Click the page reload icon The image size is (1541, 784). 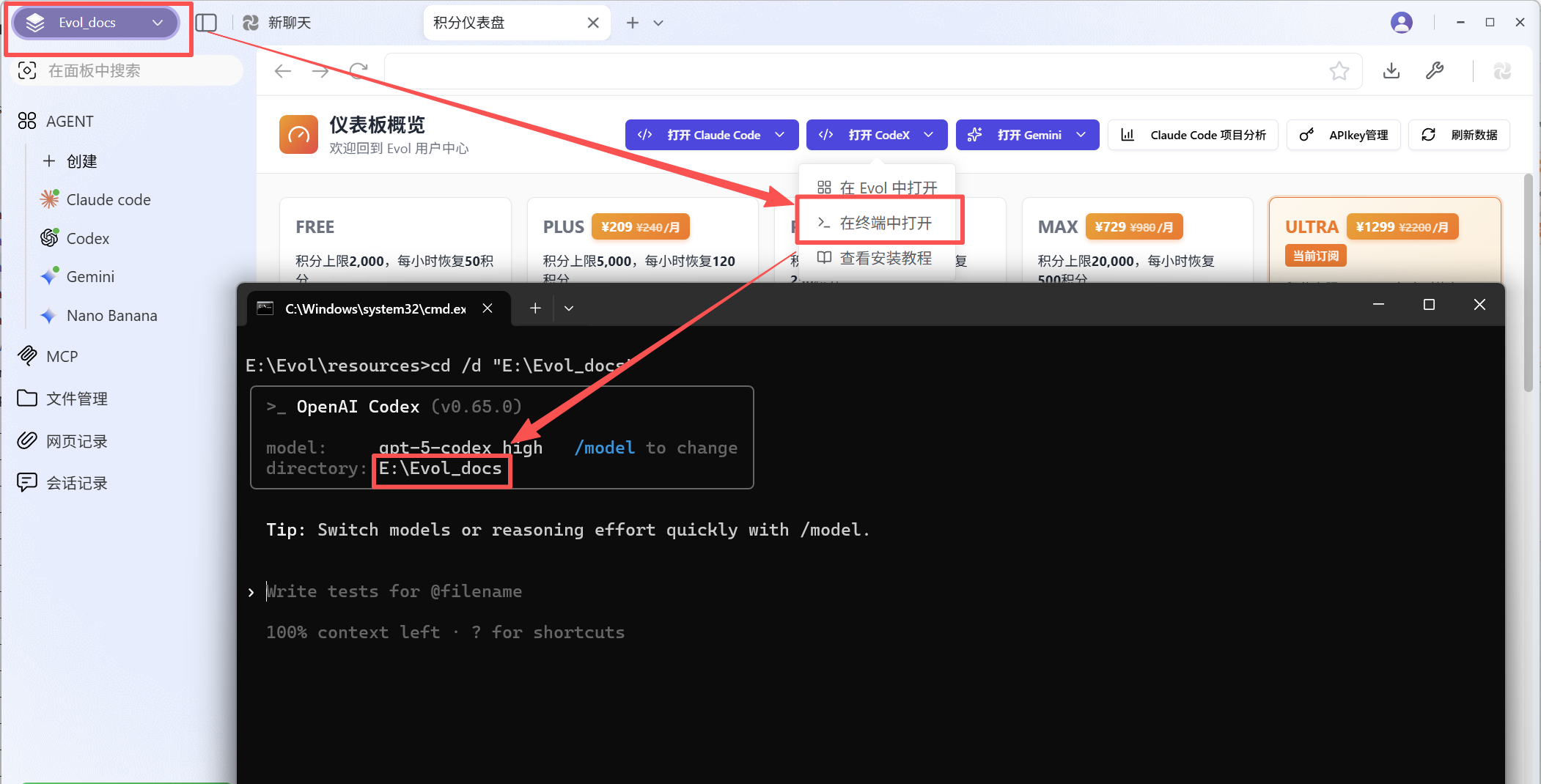click(x=358, y=71)
